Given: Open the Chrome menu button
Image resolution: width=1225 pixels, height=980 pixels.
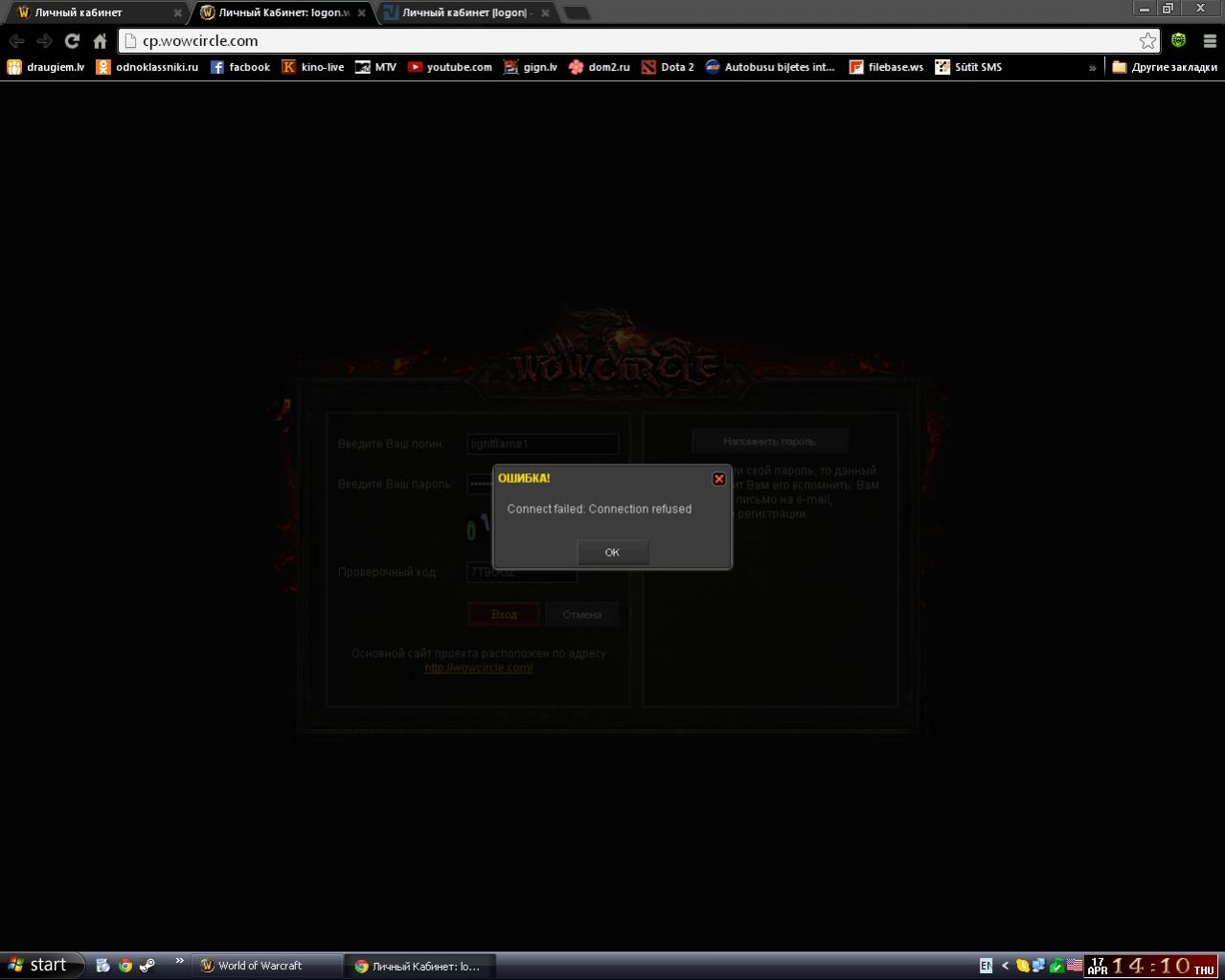Looking at the screenshot, I should 1209,40.
